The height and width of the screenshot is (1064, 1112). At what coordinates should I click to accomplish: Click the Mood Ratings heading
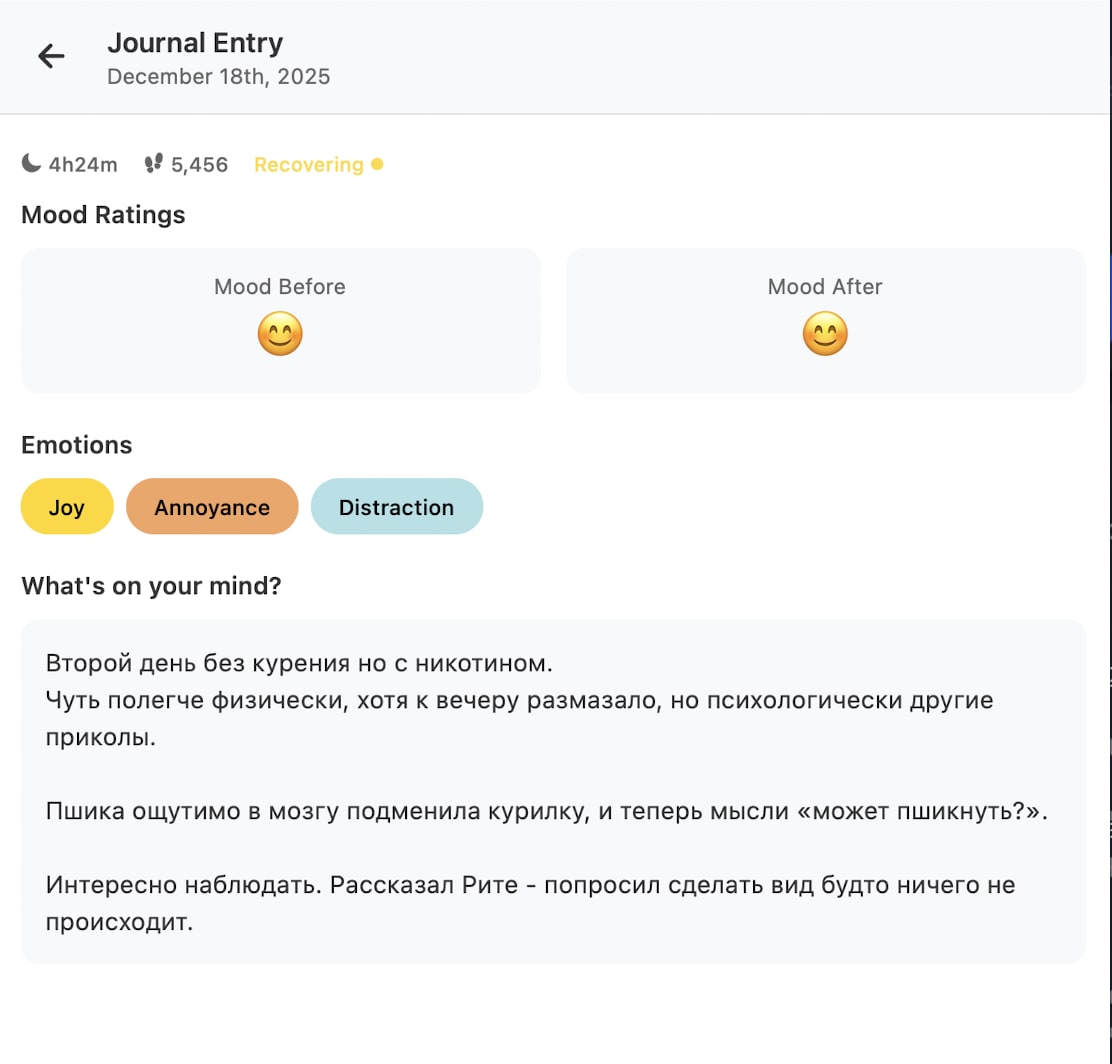pyautogui.click(x=103, y=214)
